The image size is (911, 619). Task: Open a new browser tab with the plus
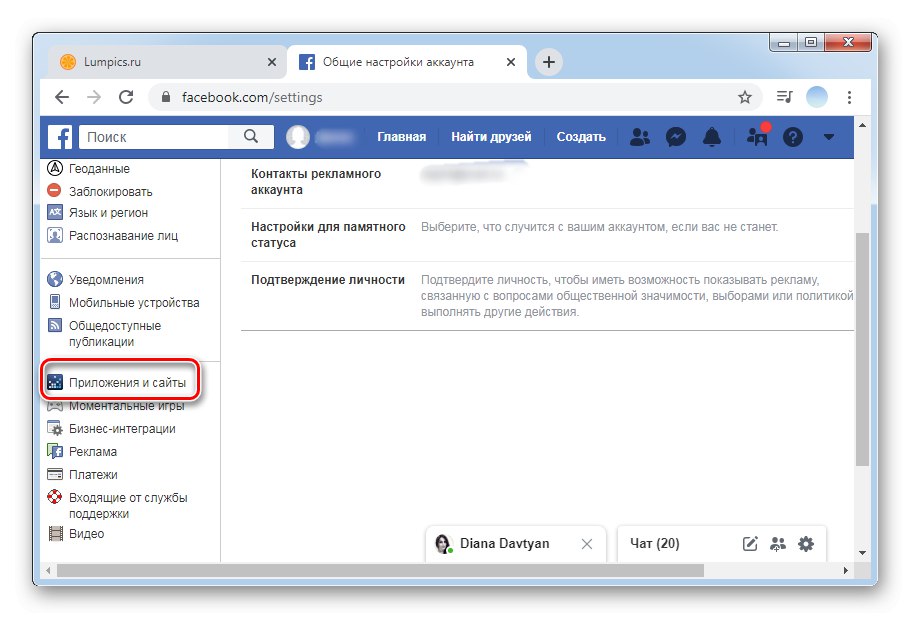click(x=548, y=61)
